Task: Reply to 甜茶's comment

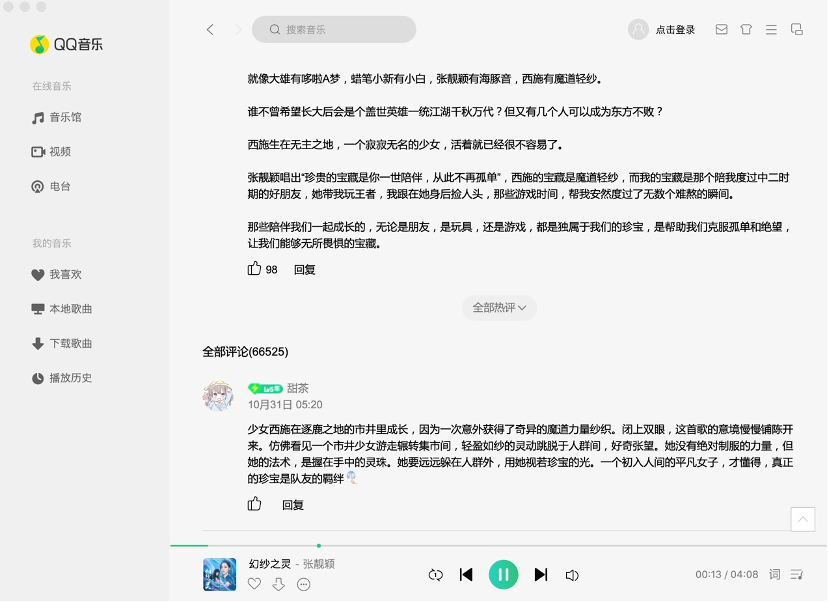Action: click(x=293, y=505)
